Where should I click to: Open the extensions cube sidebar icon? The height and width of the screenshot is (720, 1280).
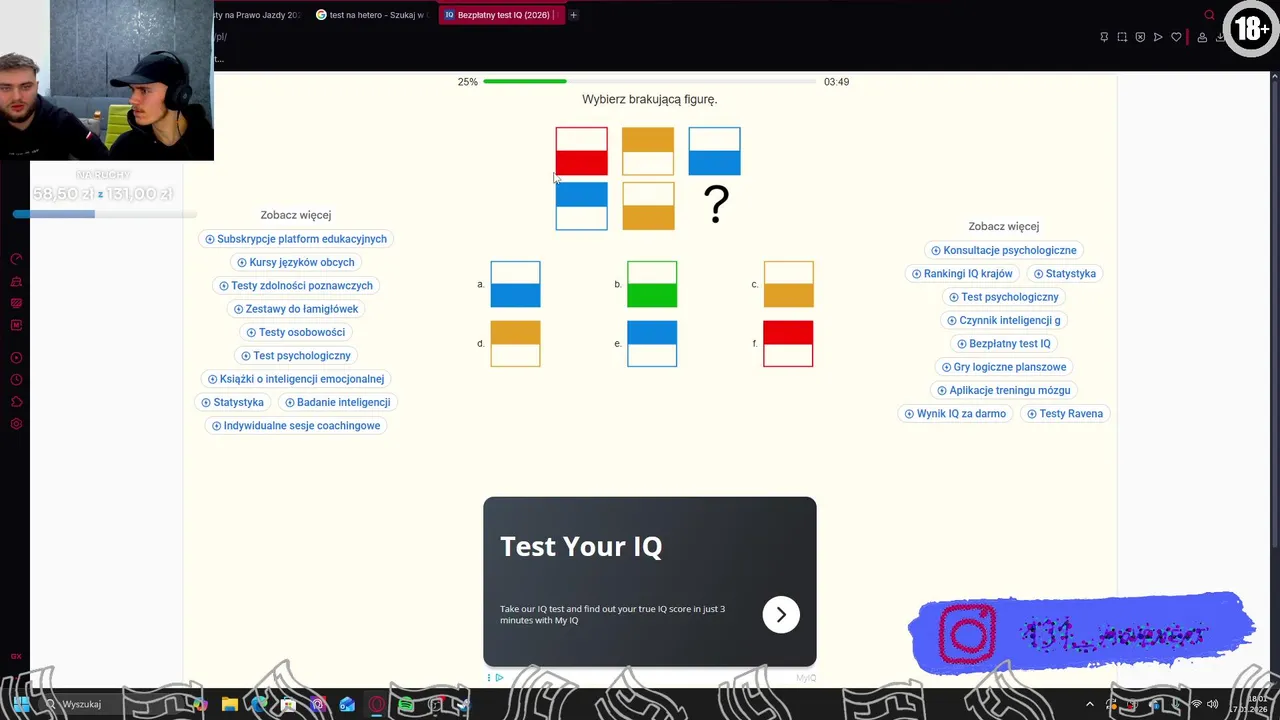[16, 402]
